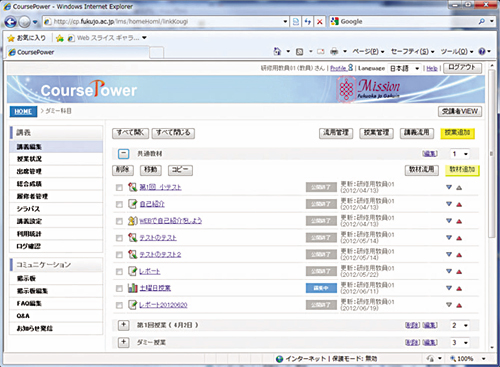Screen dimensions: 500x367
Task: Check the box for 第1回 小テスト
Action: click(x=119, y=188)
